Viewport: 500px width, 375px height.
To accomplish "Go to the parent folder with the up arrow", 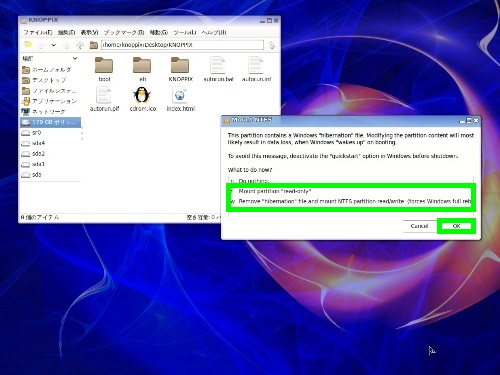I will coord(80,45).
